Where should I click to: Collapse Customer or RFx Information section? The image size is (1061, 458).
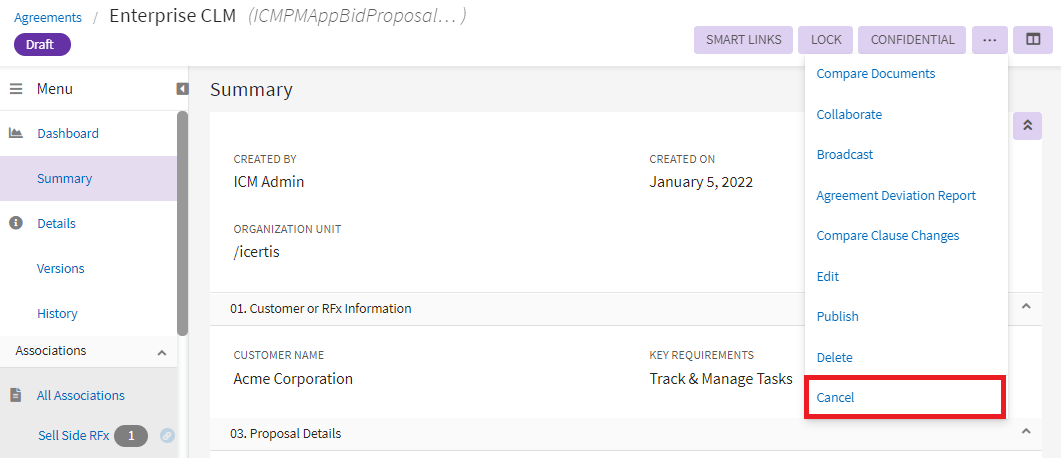[x=1025, y=307]
